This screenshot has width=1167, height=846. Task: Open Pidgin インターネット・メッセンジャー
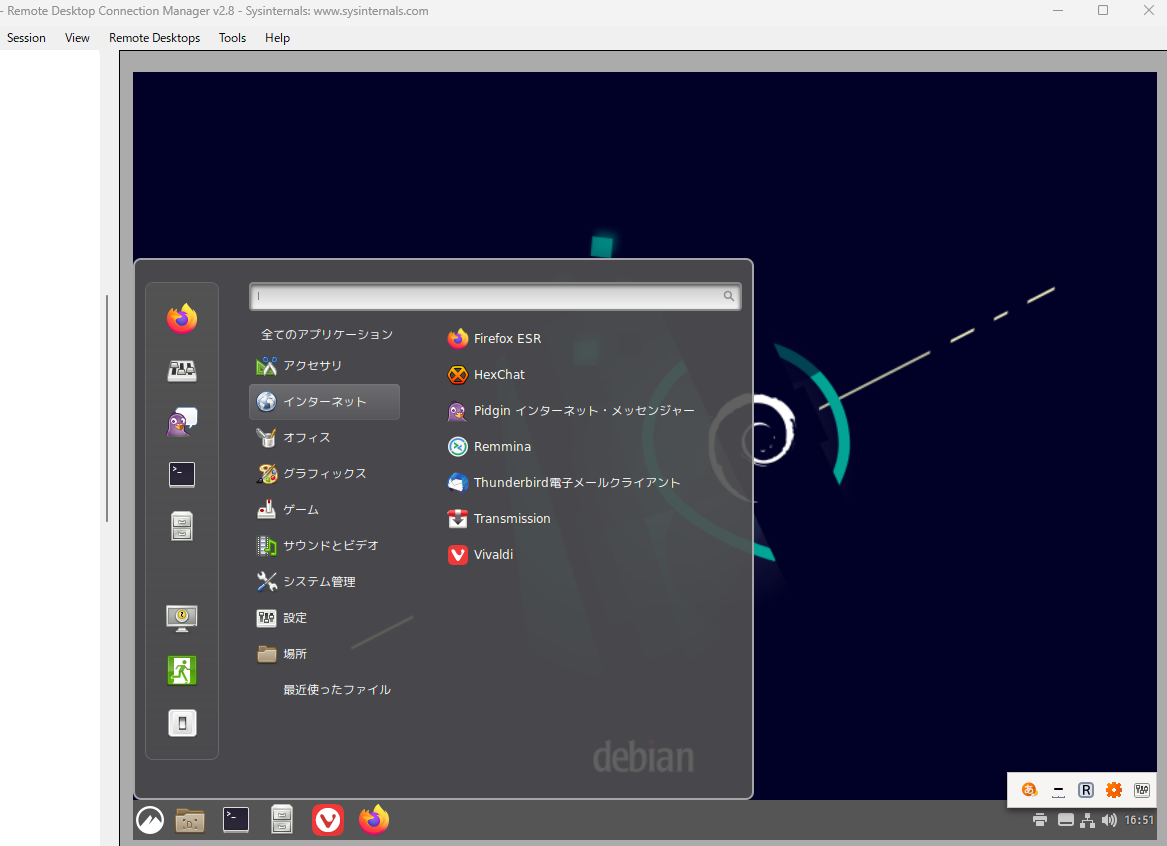[571, 411]
